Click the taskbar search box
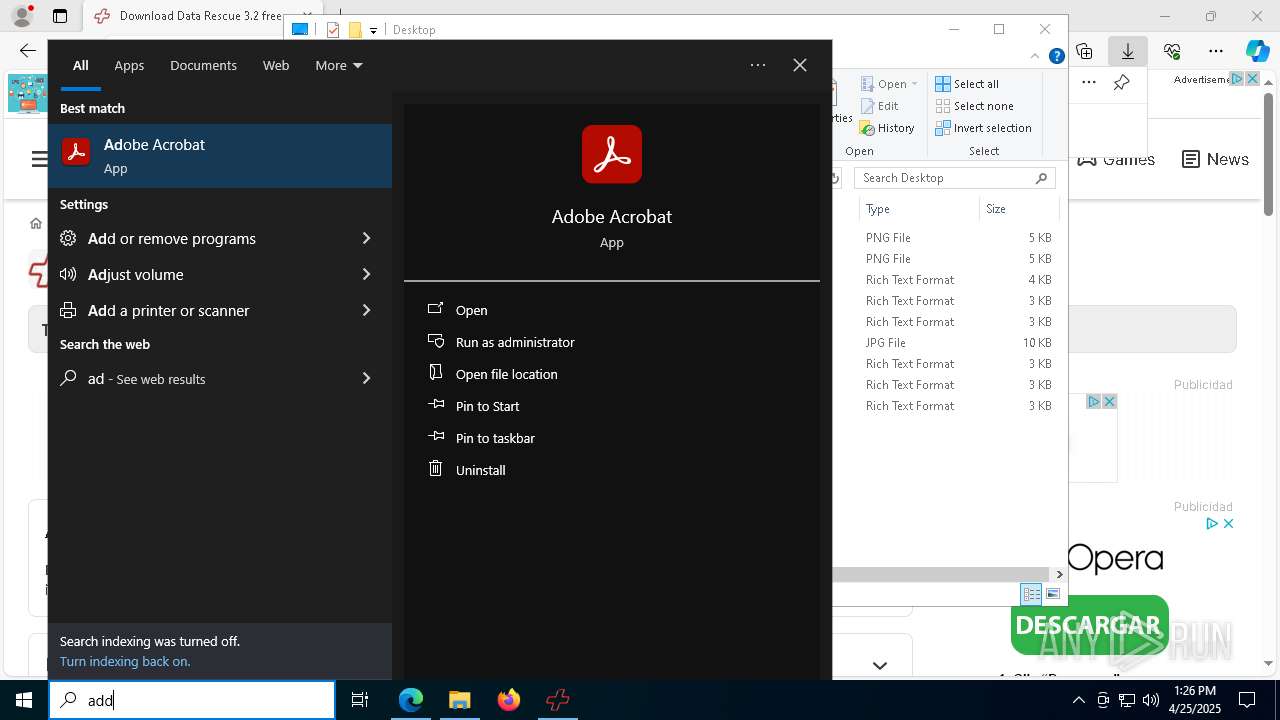Screen dimensions: 1280x720 192,700
